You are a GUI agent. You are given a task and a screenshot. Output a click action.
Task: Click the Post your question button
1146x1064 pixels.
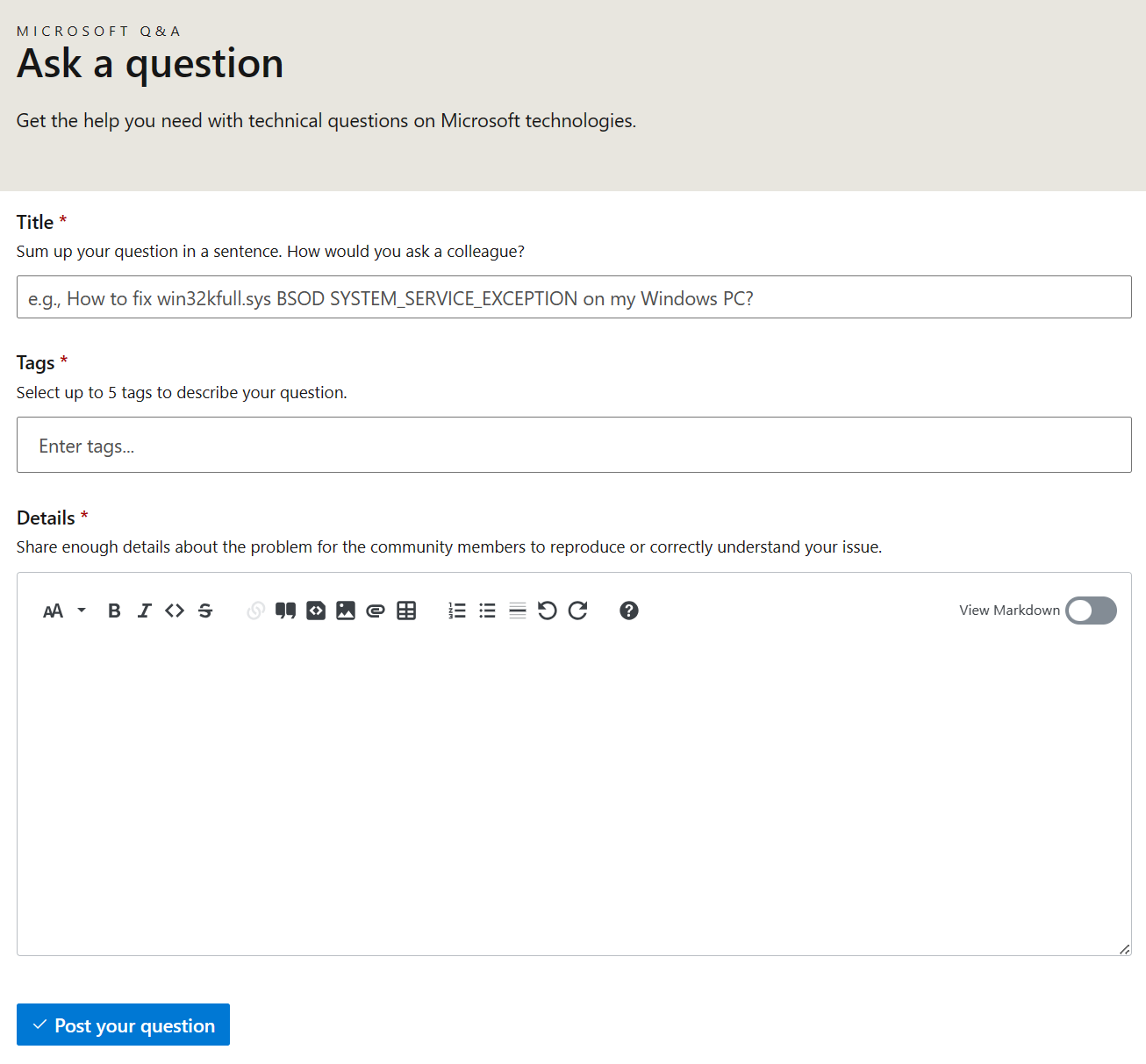click(122, 1025)
